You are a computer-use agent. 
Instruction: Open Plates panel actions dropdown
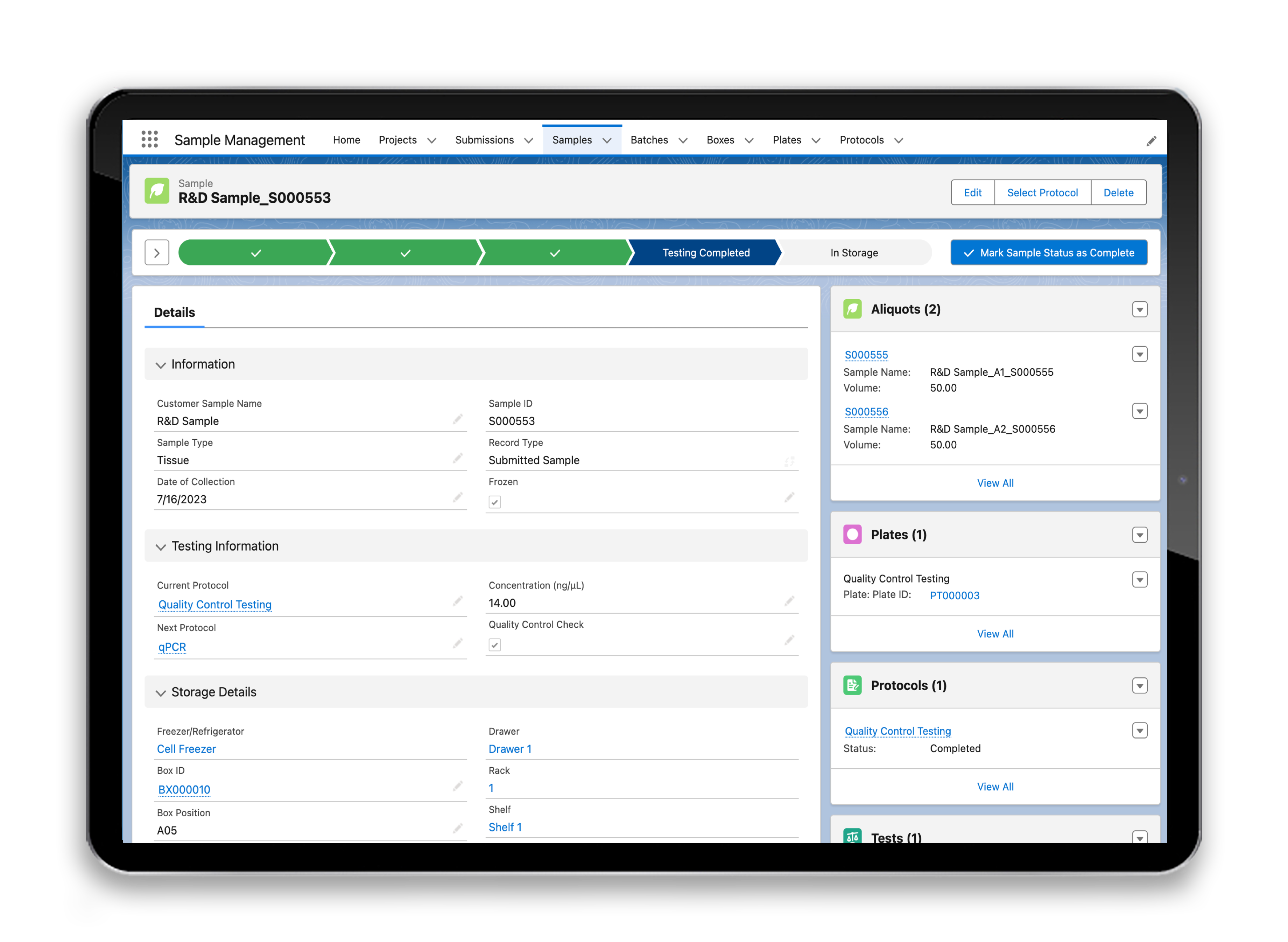pyautogui.click(x=1139, y=535)
